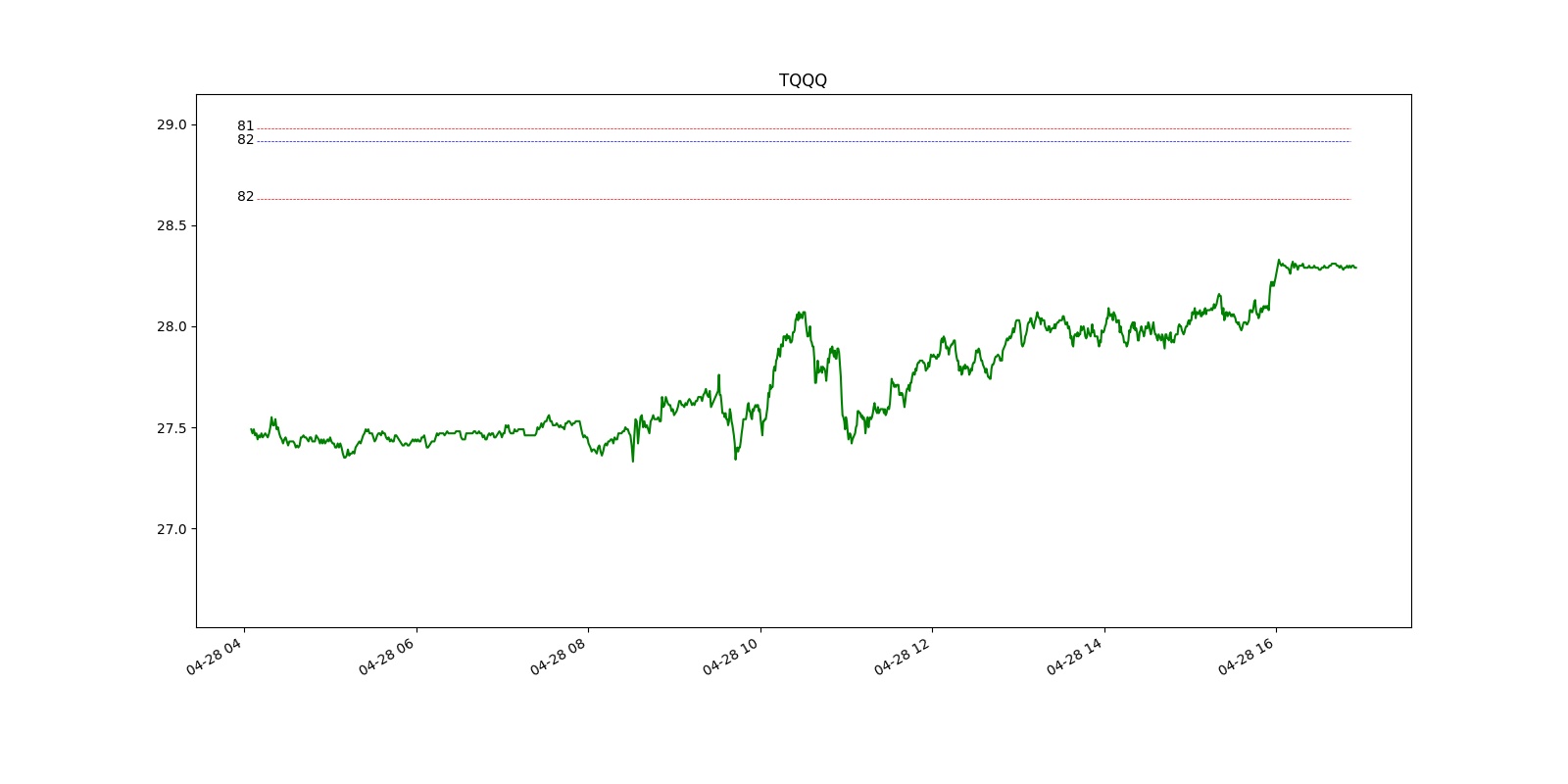1568x784 pixels.
Task: Click the 04-28 04 x-axis label
Action: (215, 656)
